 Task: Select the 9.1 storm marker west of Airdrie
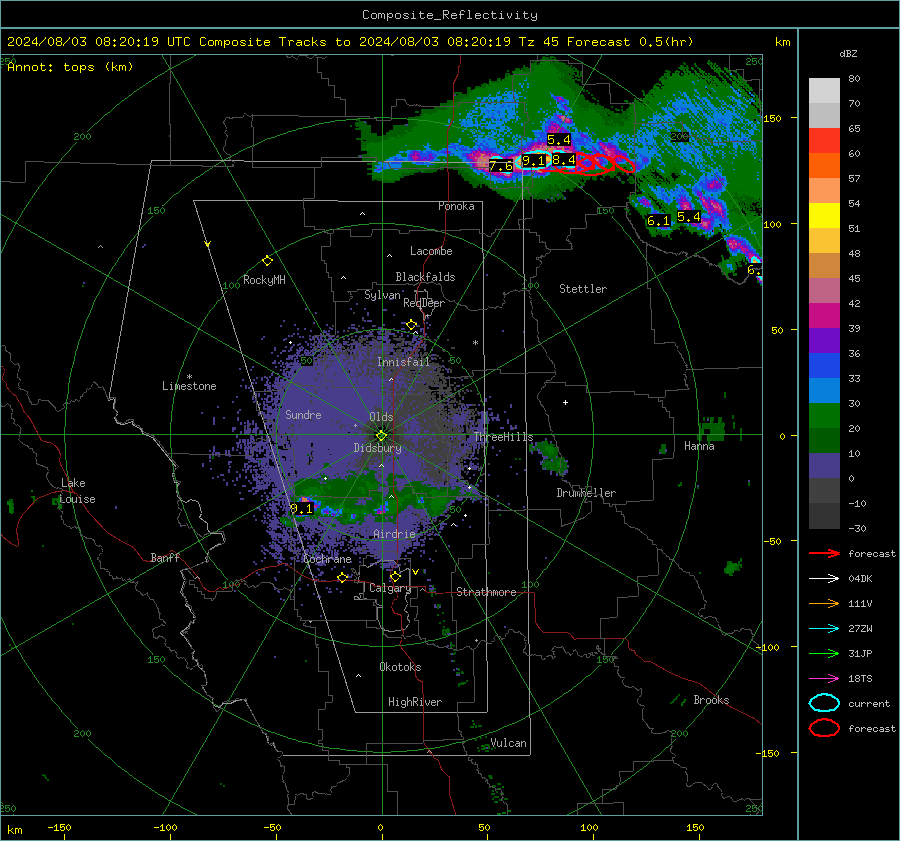coord(301,508)
